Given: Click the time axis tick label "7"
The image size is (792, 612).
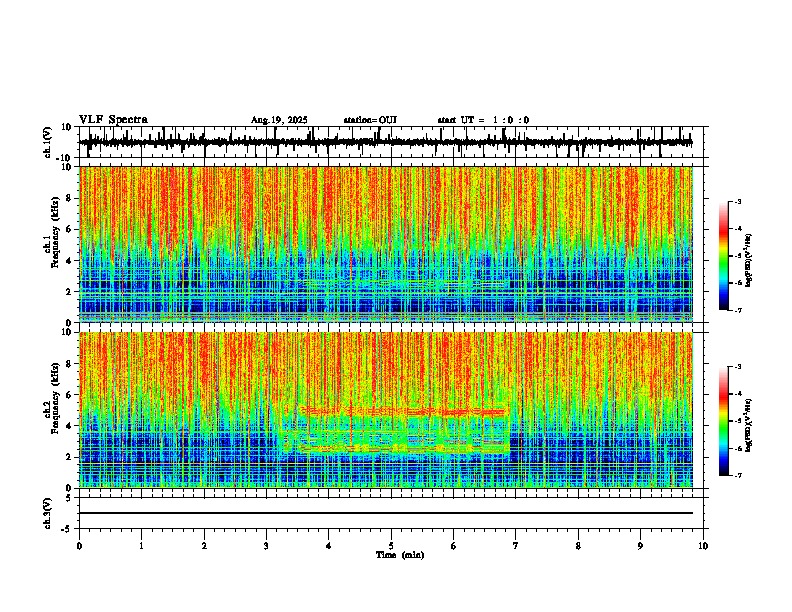Looking at the screenshot, I should pyautogui.click(x=516, y=546).
